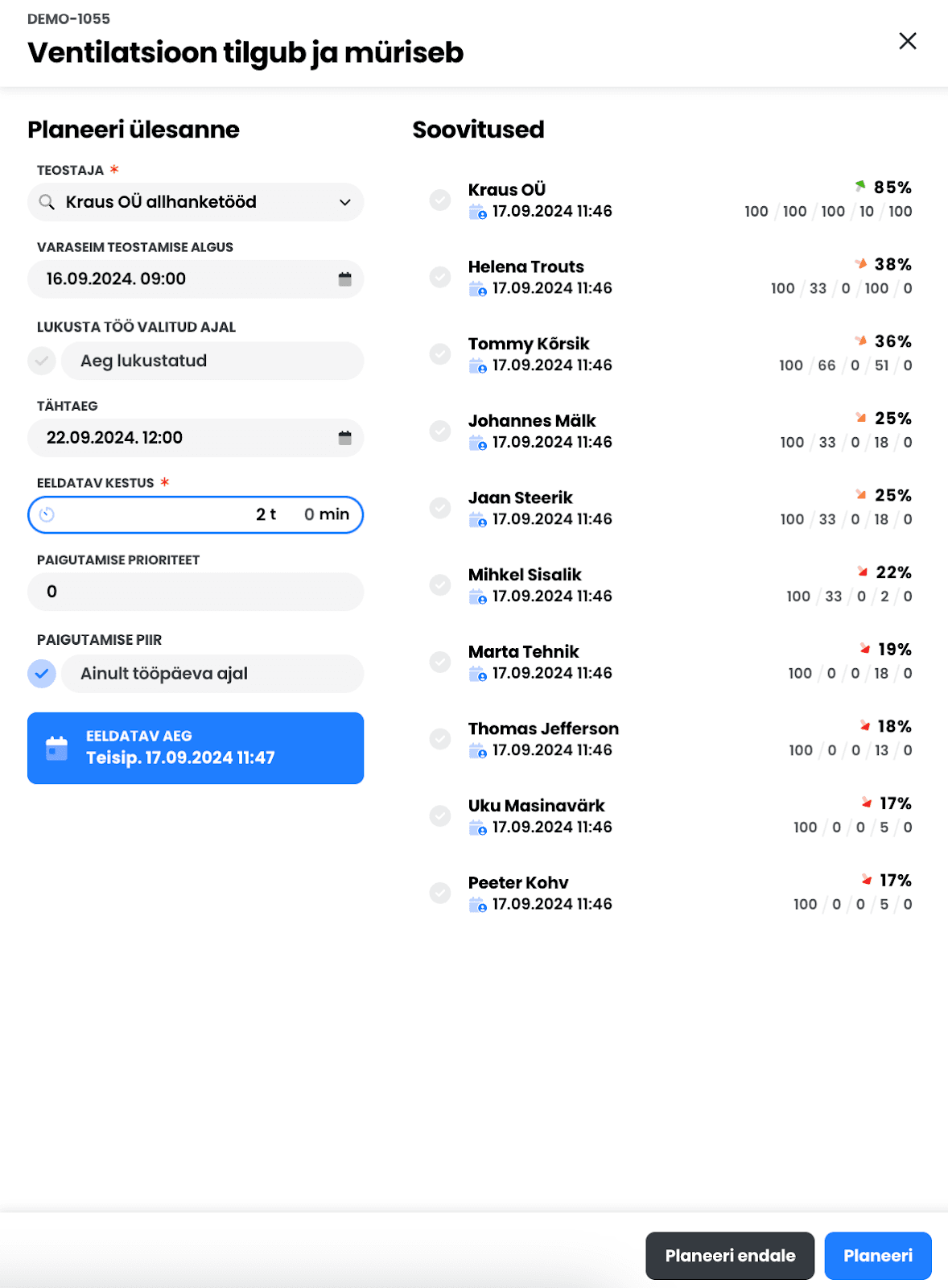Click red trend arrow beside Marta Tehnik 19%
This screenshot has height=1288, width=948.
[x=864, y=649]
